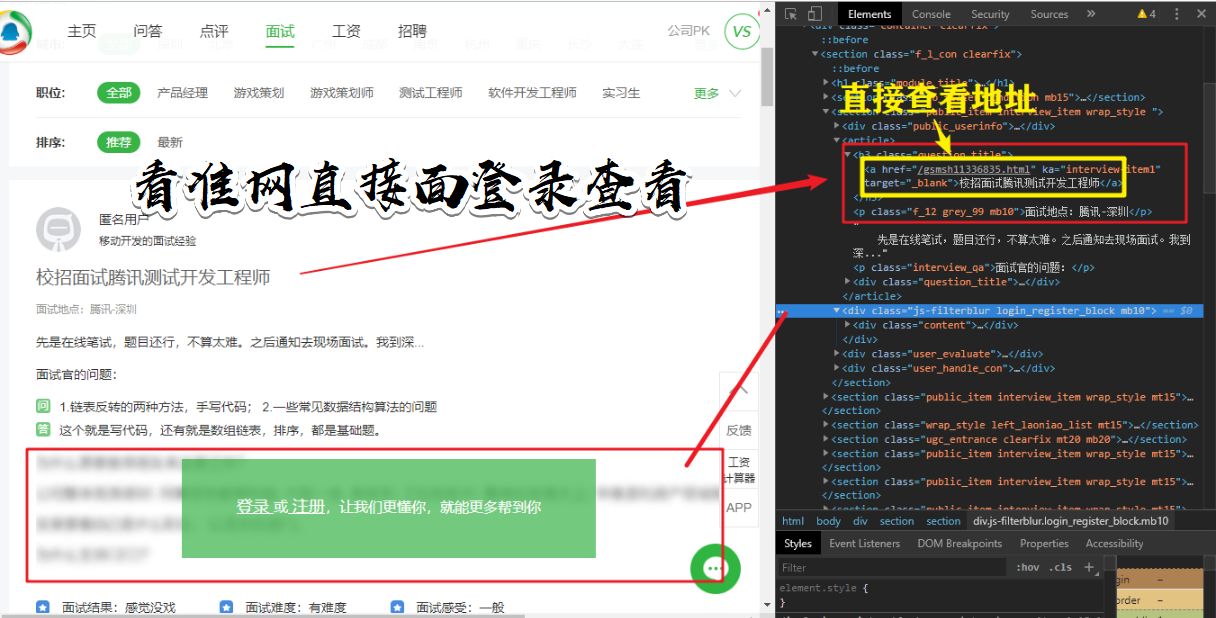1216x618 pixels.
Task: Click the page vertical scrollbar thumb
Action: click(x=767, y=75)
